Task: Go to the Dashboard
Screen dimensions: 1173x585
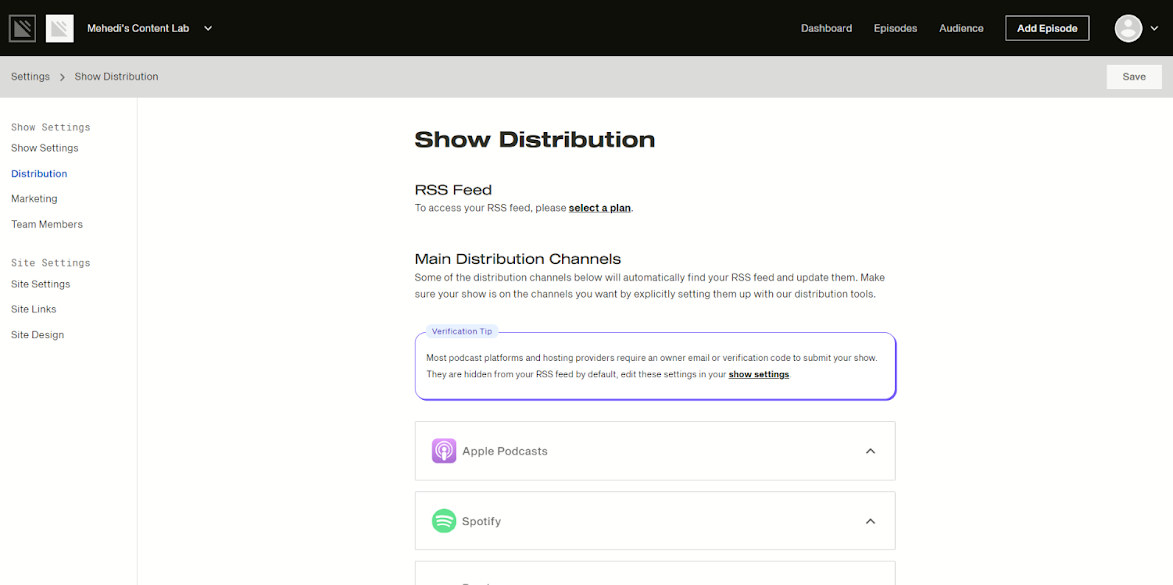Action: coord(826,28)
